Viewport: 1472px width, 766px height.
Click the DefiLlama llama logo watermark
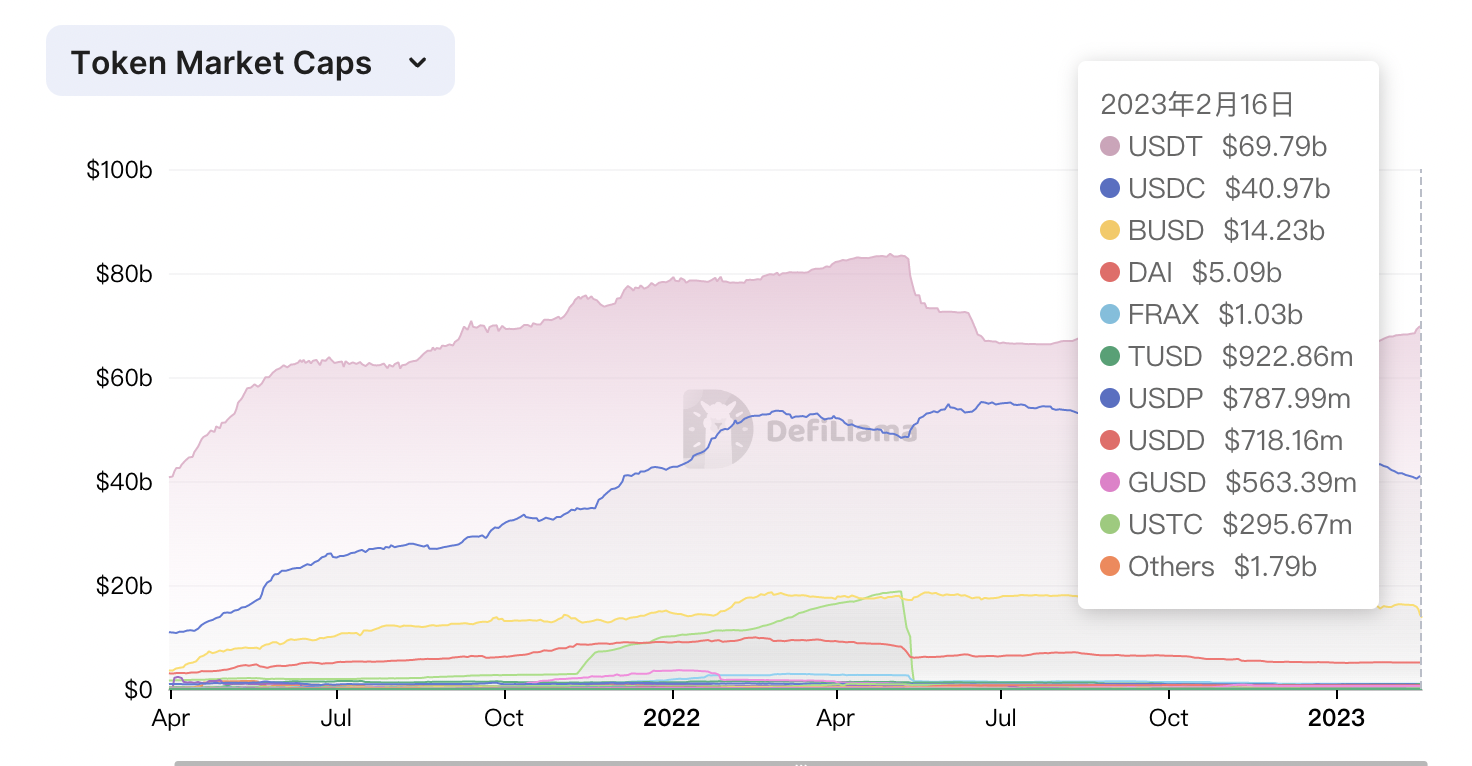[717, 429]
